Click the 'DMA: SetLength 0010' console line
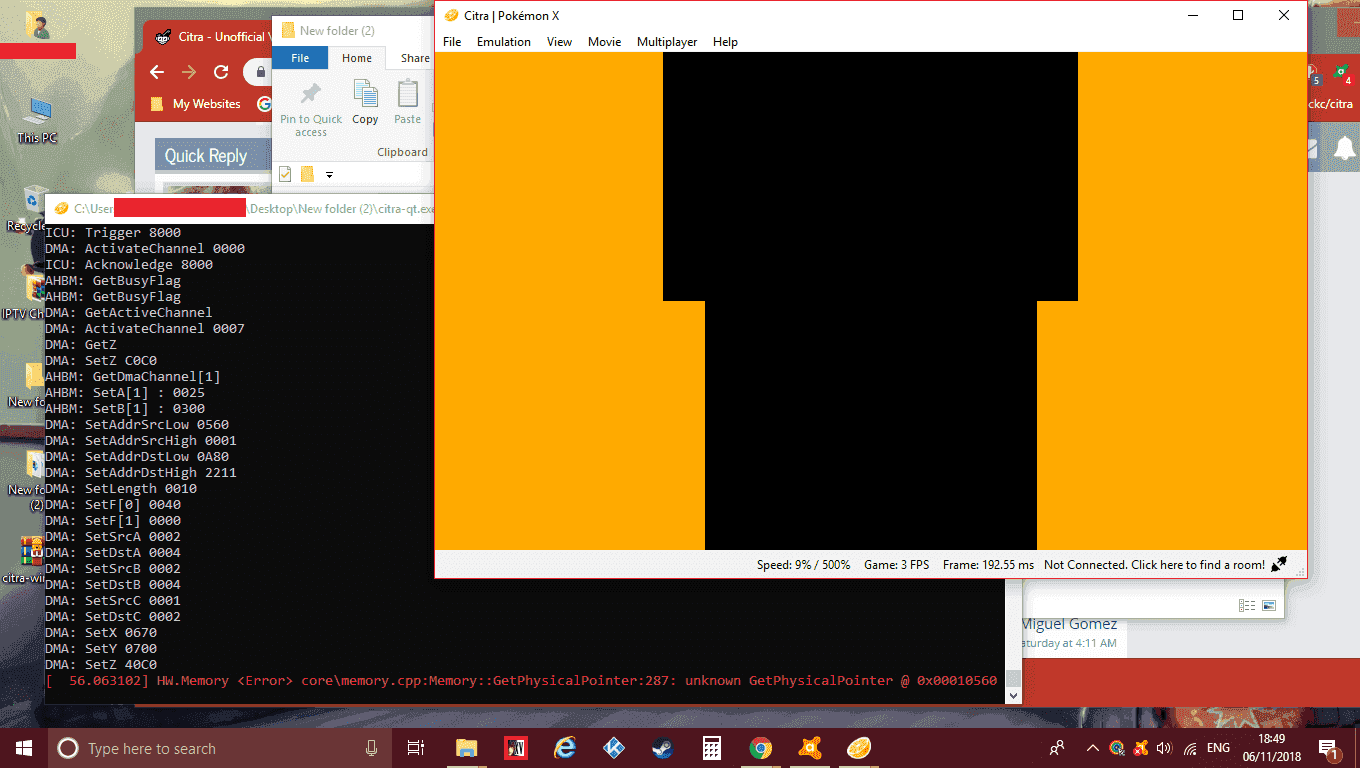The image size is (1360, 768). click(121, 489)
